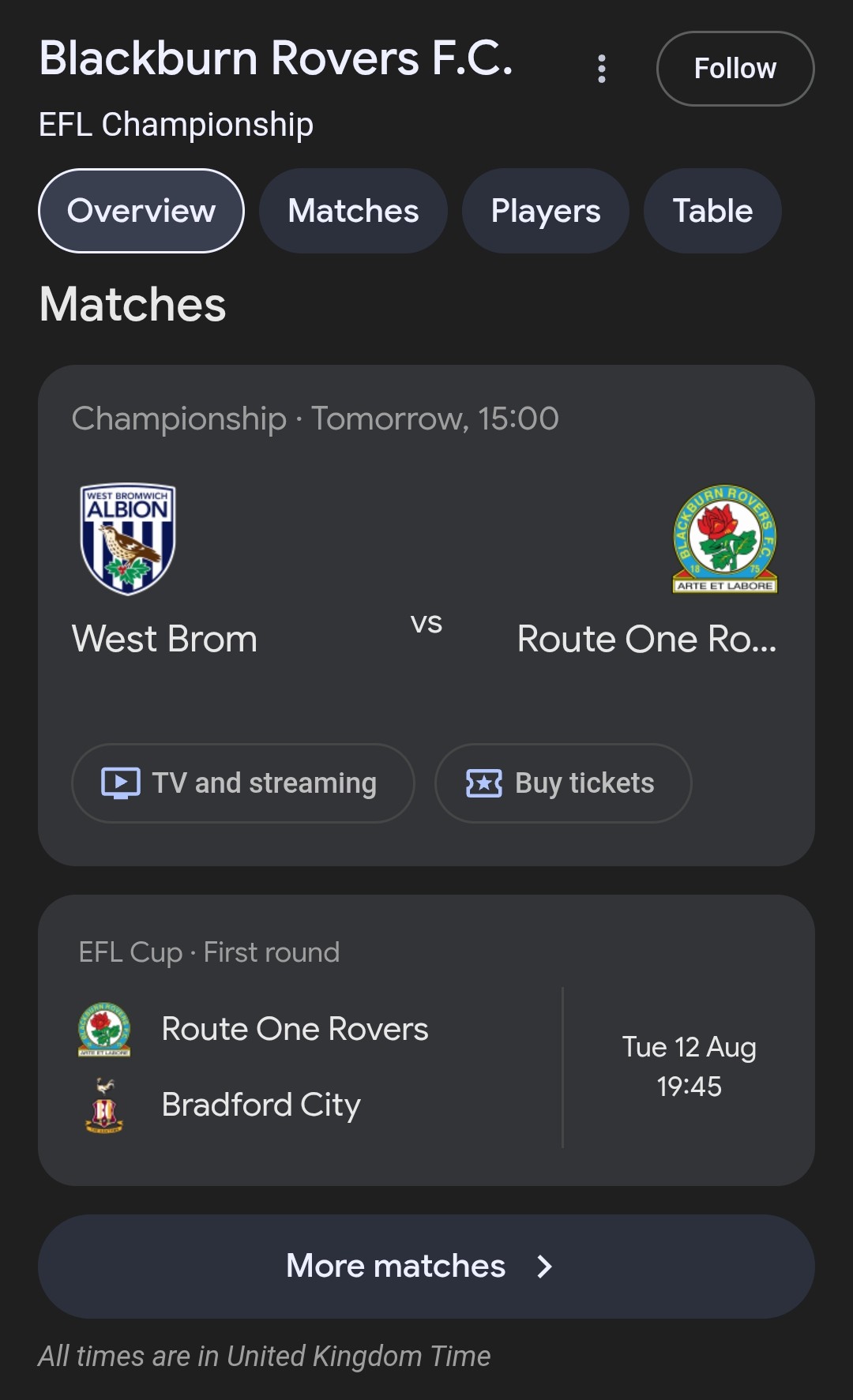Click the small Rovers crest in EFL Cup card

104,1029
